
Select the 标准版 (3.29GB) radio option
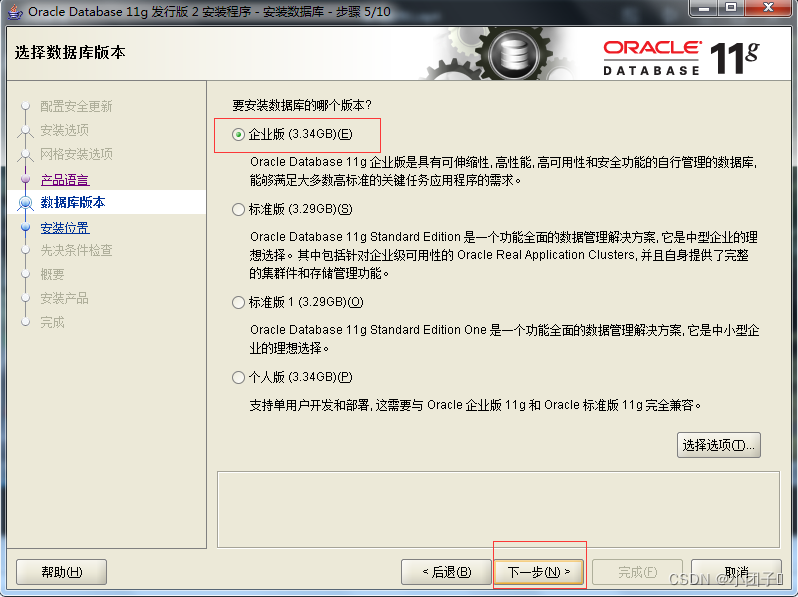click(x=238, y=209)
